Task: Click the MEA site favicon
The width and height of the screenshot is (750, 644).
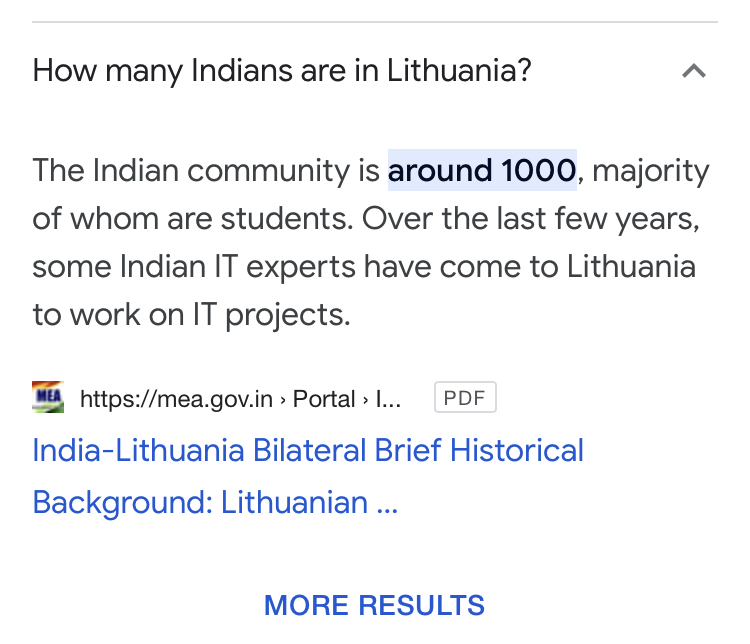Action: [48, 397]
